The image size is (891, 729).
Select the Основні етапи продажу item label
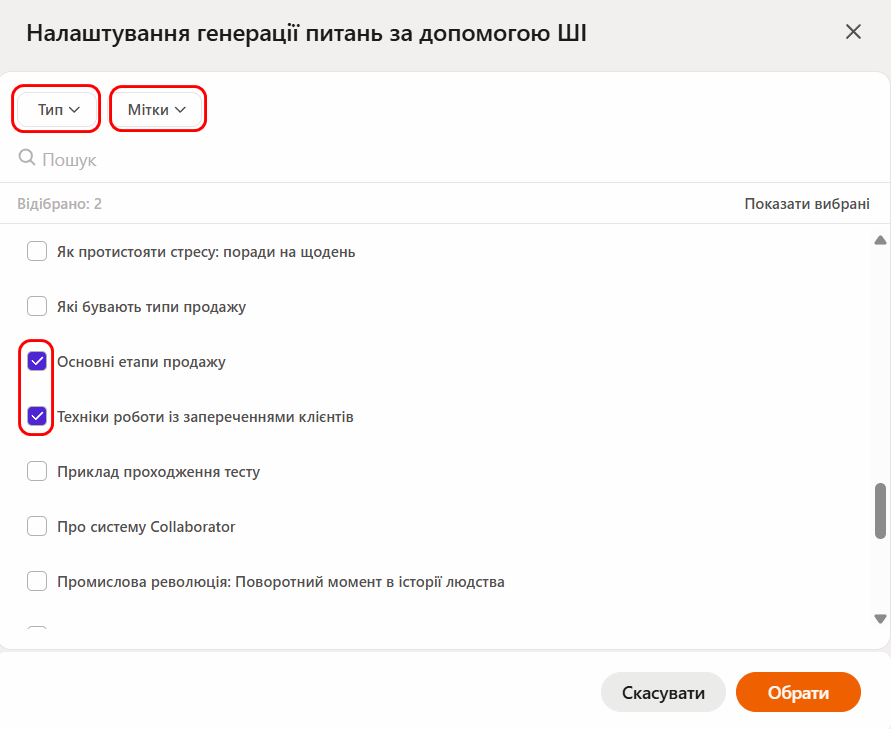(141, 361)
